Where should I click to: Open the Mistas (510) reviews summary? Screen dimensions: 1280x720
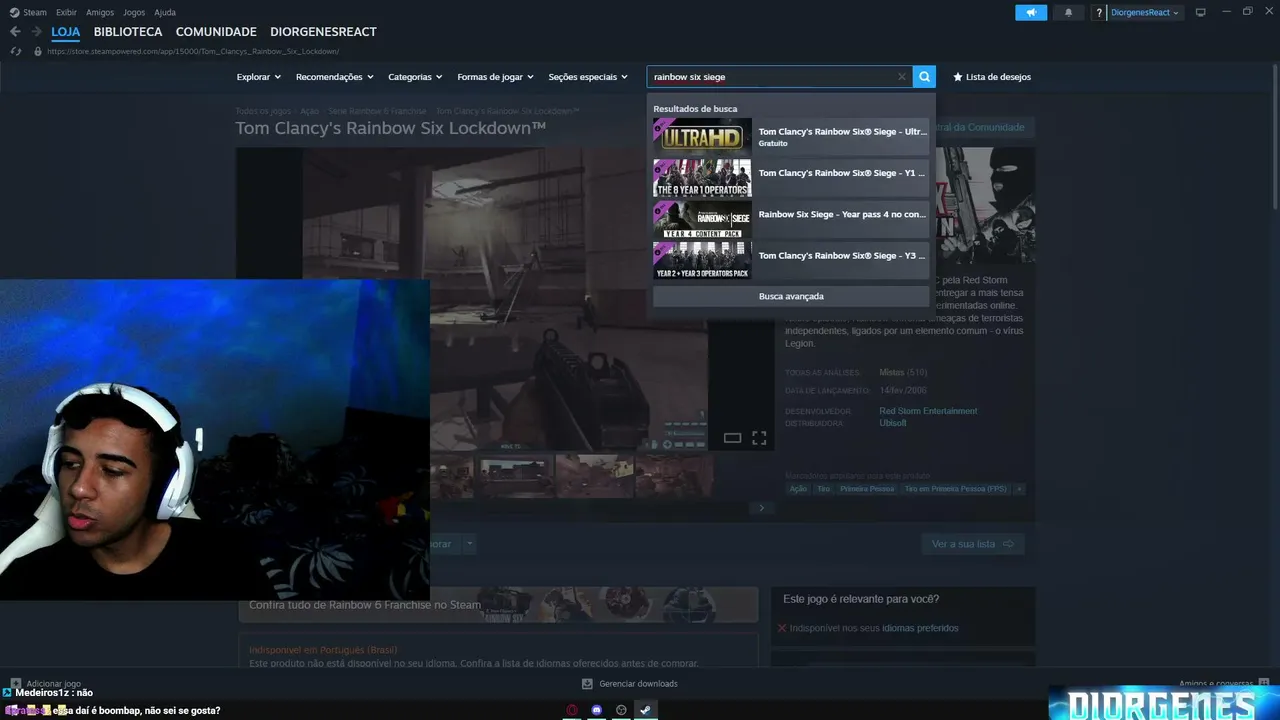[x=903, y=373]
